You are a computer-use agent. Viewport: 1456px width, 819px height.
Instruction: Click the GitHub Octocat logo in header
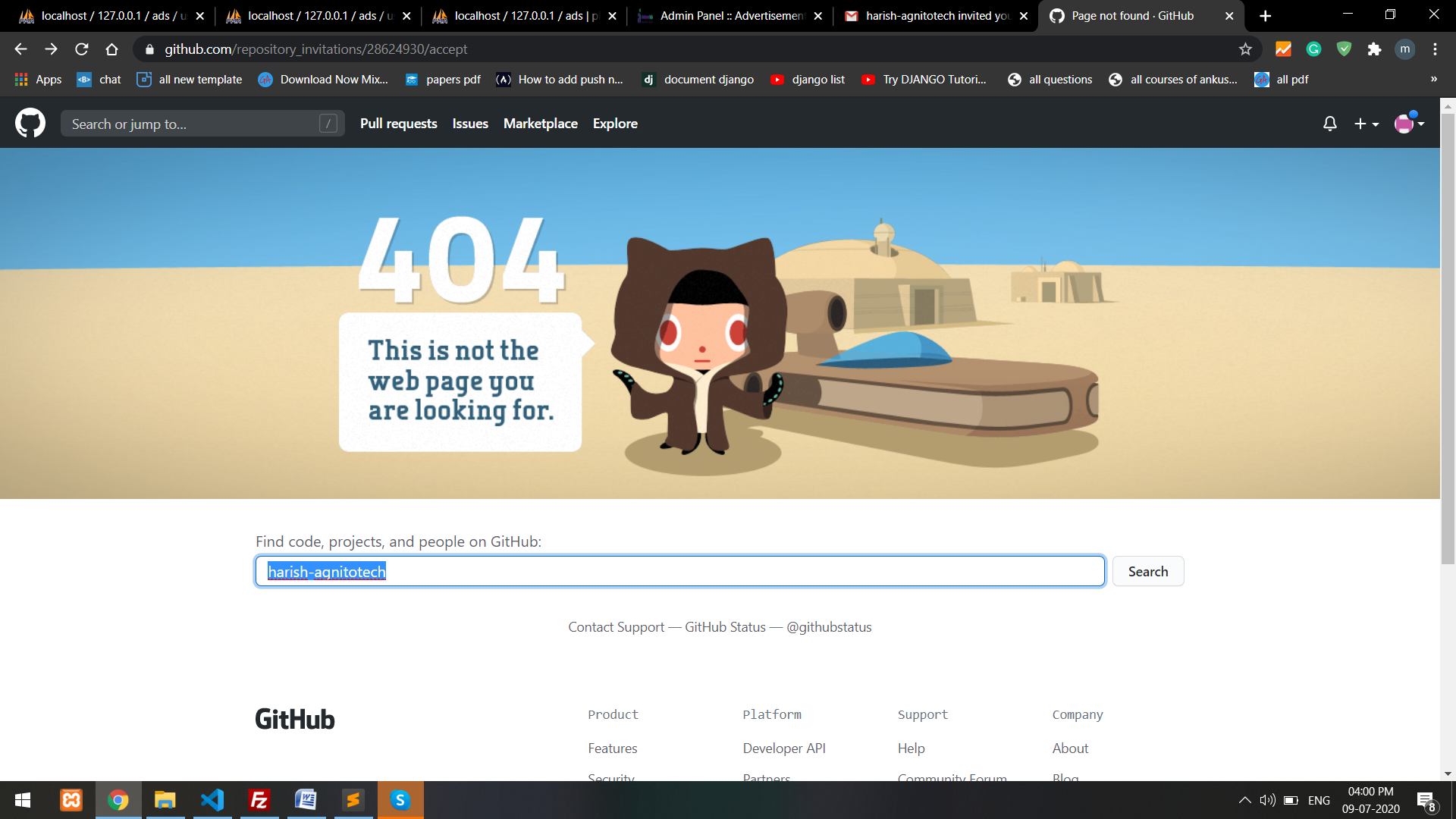tap(30, 123)
